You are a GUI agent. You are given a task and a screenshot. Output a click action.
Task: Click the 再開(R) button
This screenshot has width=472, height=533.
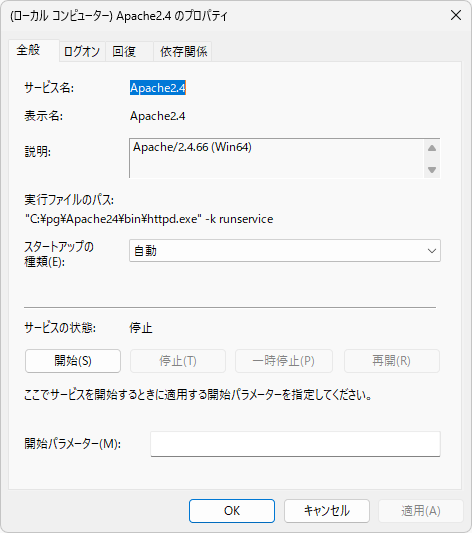point(392,361)
